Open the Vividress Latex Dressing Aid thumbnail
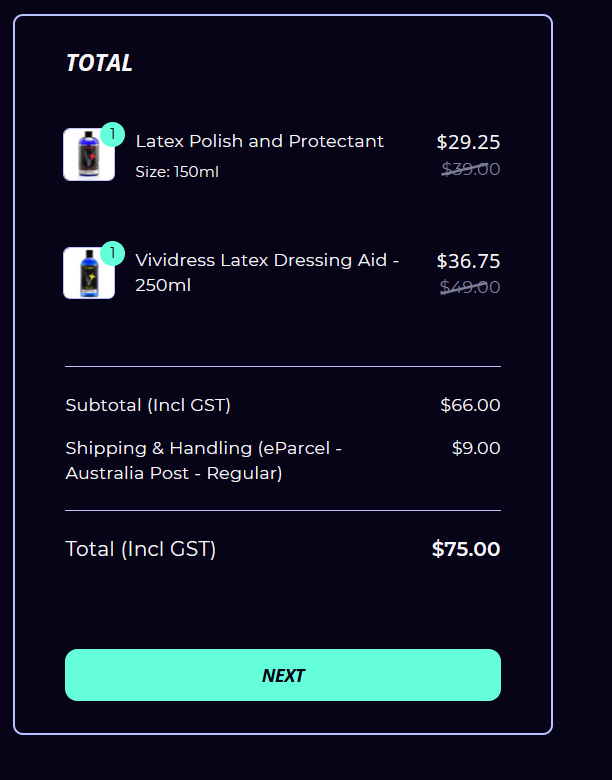Image resolution: width=612 pixels, height=780 pixels. coord(87,274)
